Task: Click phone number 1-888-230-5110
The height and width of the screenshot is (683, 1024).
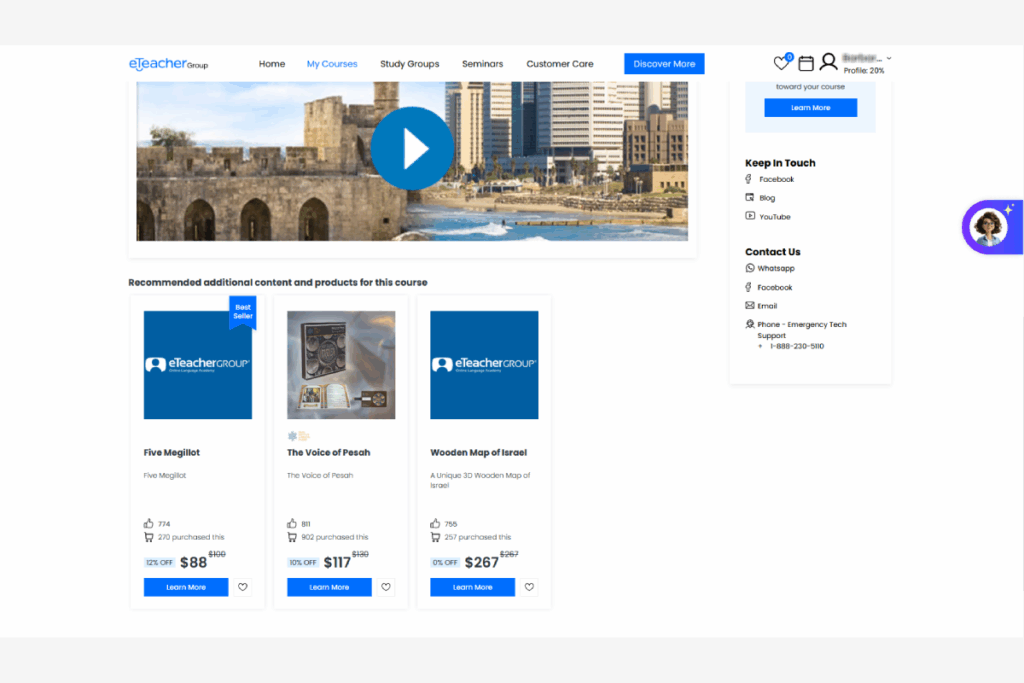Action: click(797, 346)
